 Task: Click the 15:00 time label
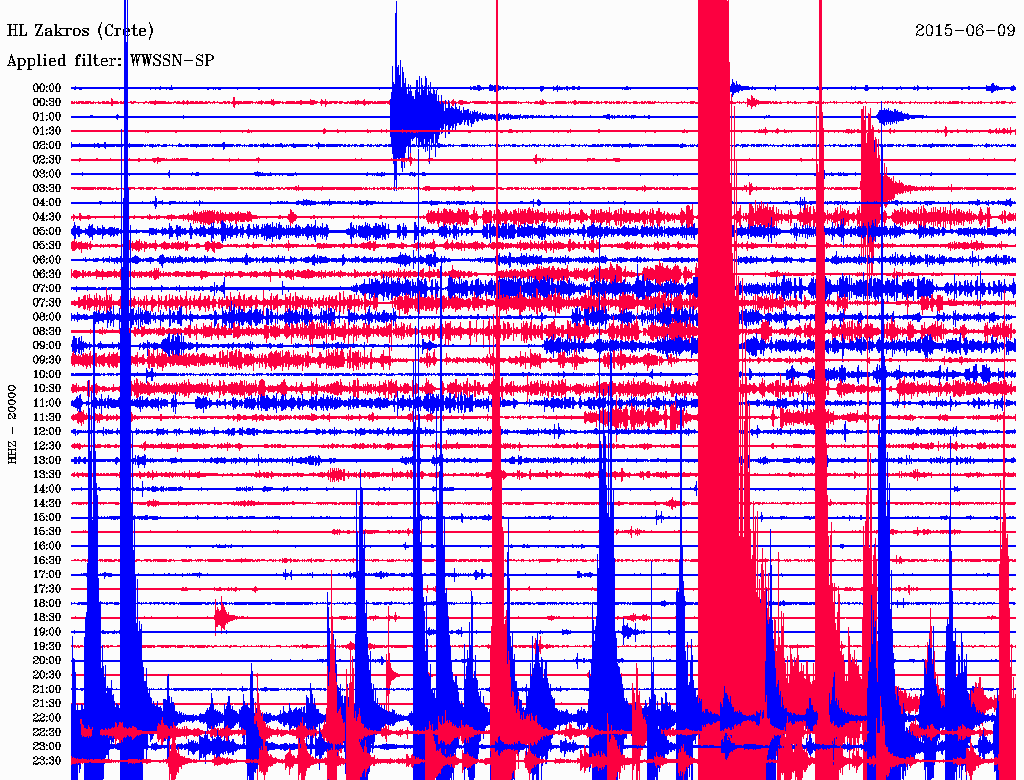coord(47,517)
